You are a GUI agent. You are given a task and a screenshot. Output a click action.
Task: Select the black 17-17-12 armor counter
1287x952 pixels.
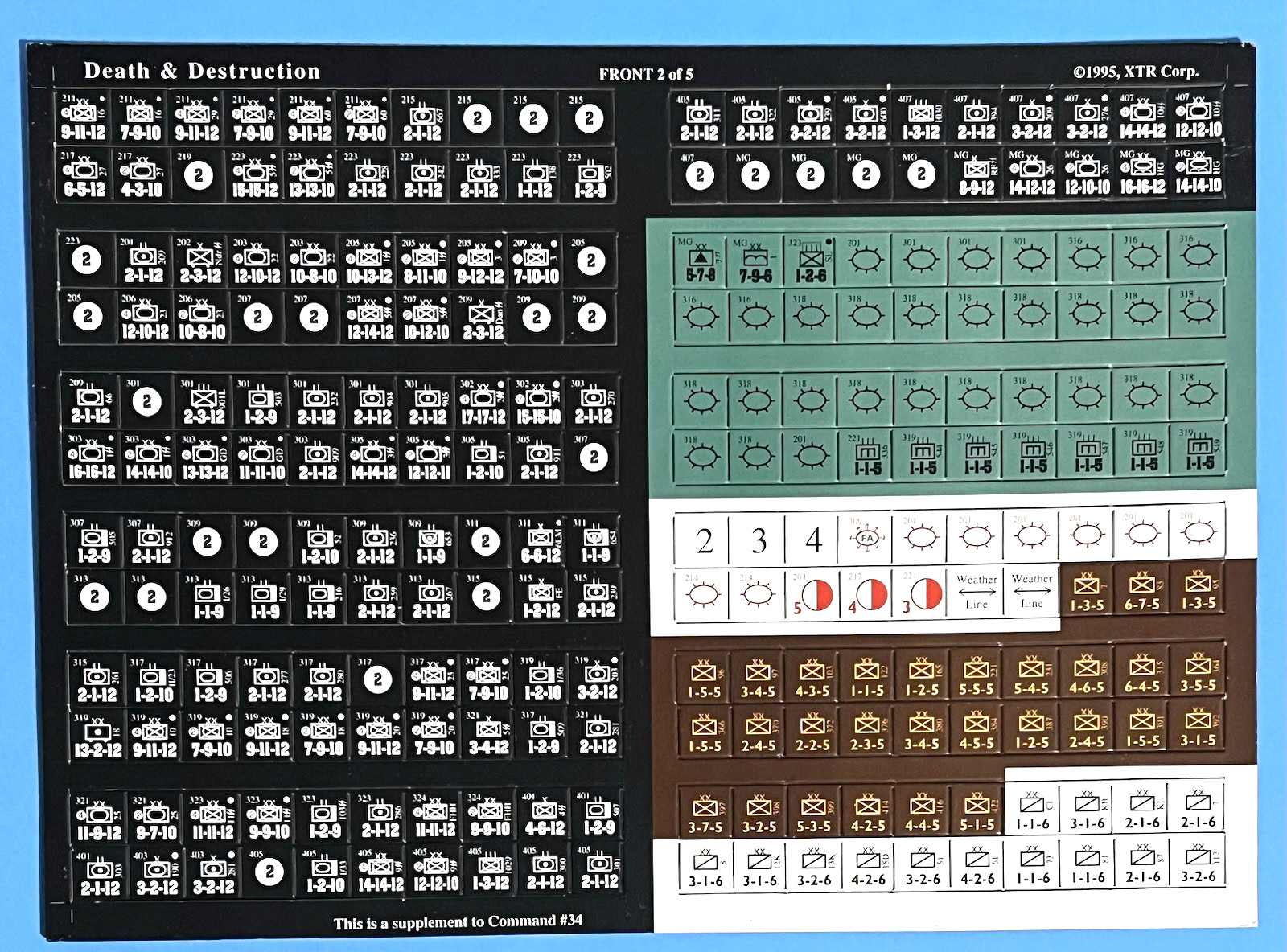pos(483,400)
